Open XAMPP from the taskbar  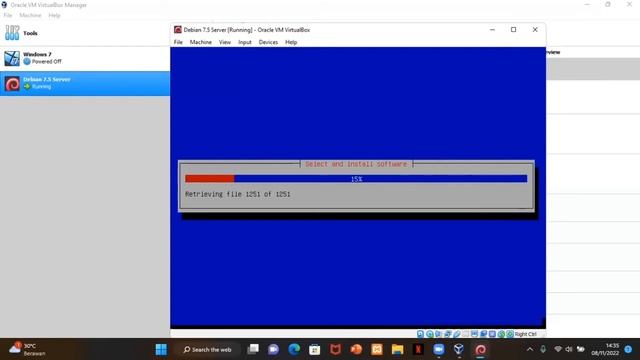click(377, 349)
